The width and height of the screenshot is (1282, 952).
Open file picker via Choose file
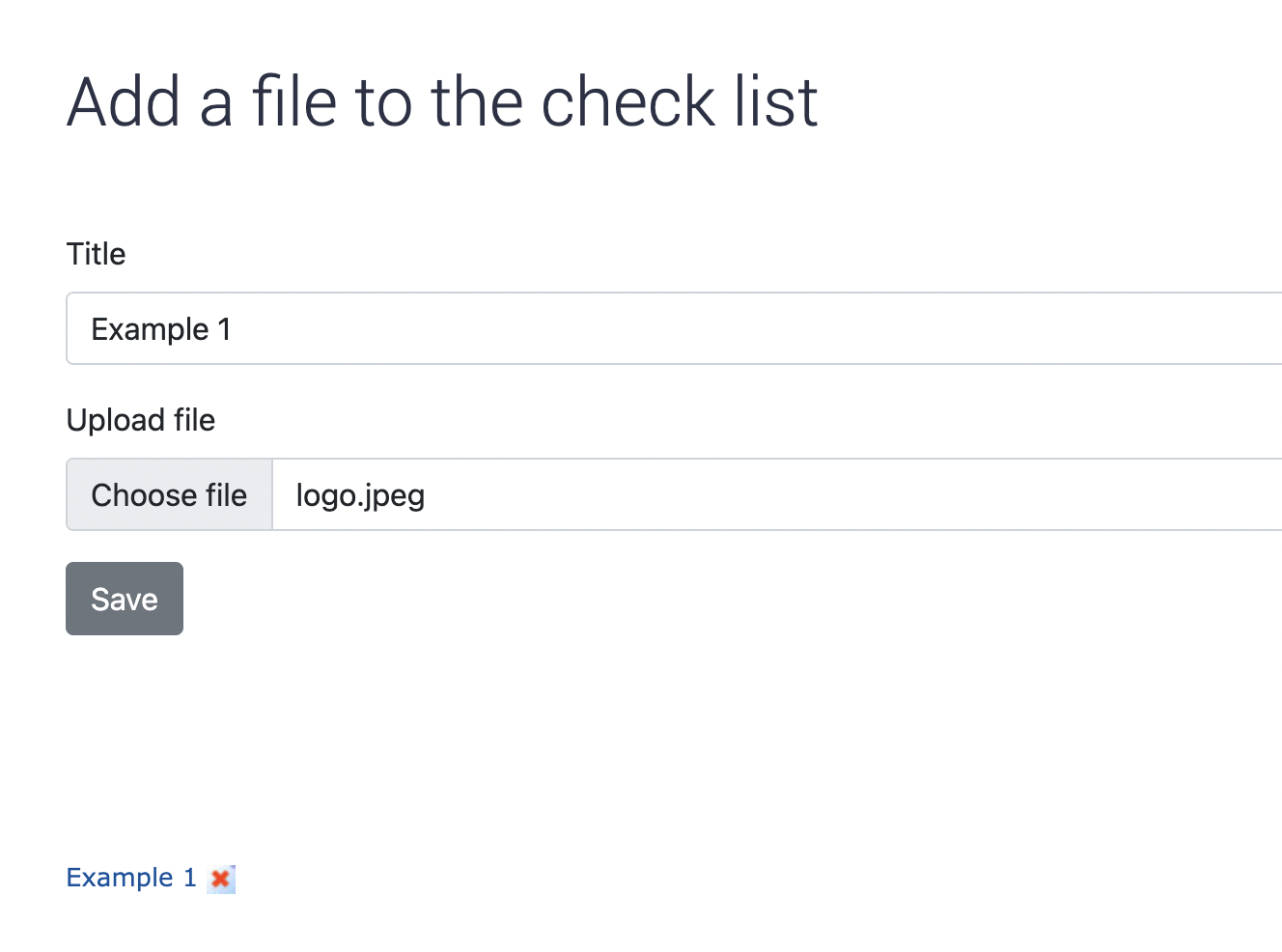(169, 494)
